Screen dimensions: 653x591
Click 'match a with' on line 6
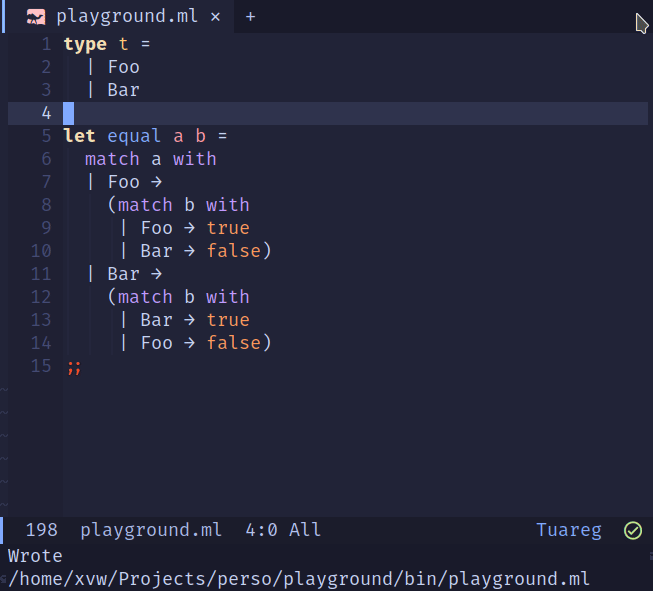pos(150,159)
